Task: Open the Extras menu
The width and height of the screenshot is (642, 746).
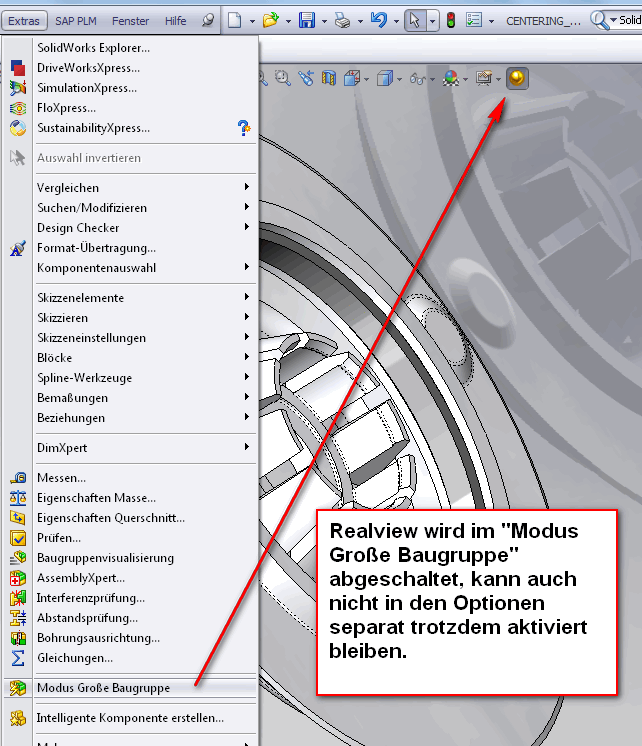Action: coord(24,21)
